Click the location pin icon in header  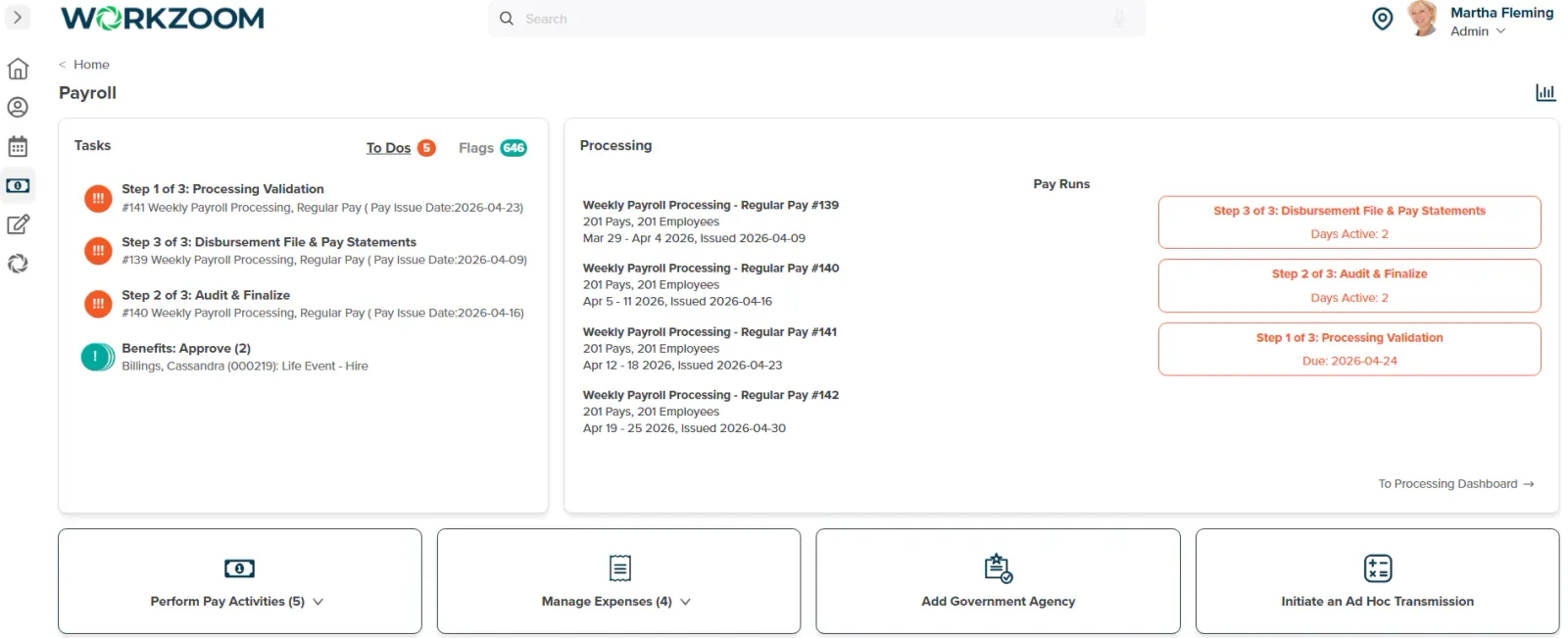(1382, 19)
